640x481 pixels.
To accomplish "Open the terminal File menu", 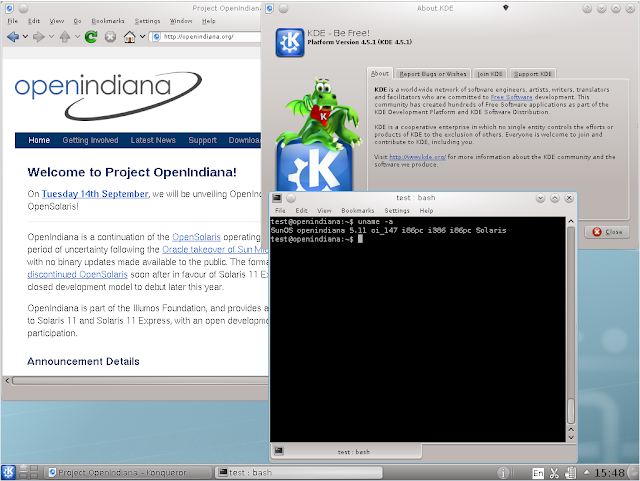I will point(280,211).
